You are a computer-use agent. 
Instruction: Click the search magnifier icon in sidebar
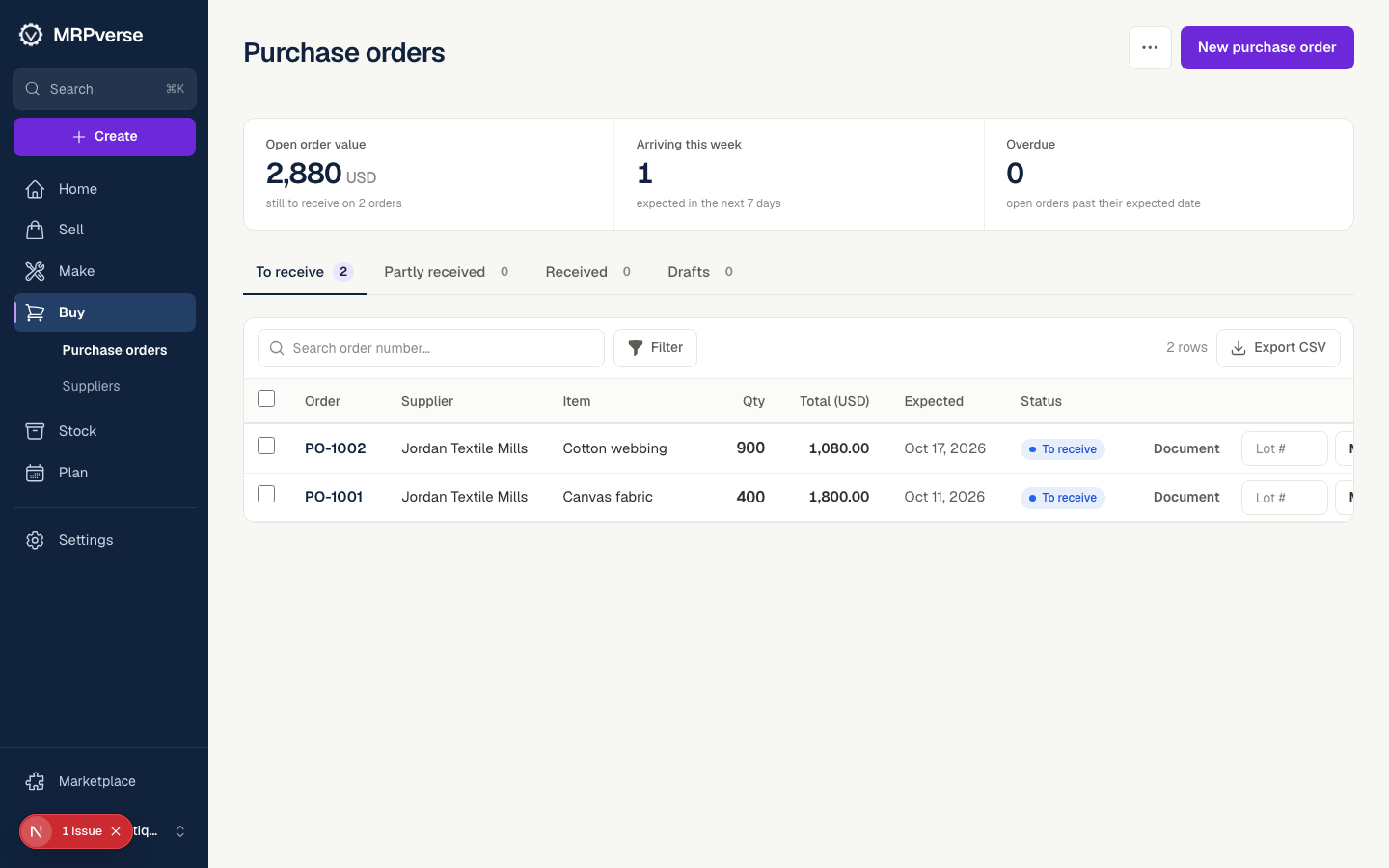click(x=33, y=89)
